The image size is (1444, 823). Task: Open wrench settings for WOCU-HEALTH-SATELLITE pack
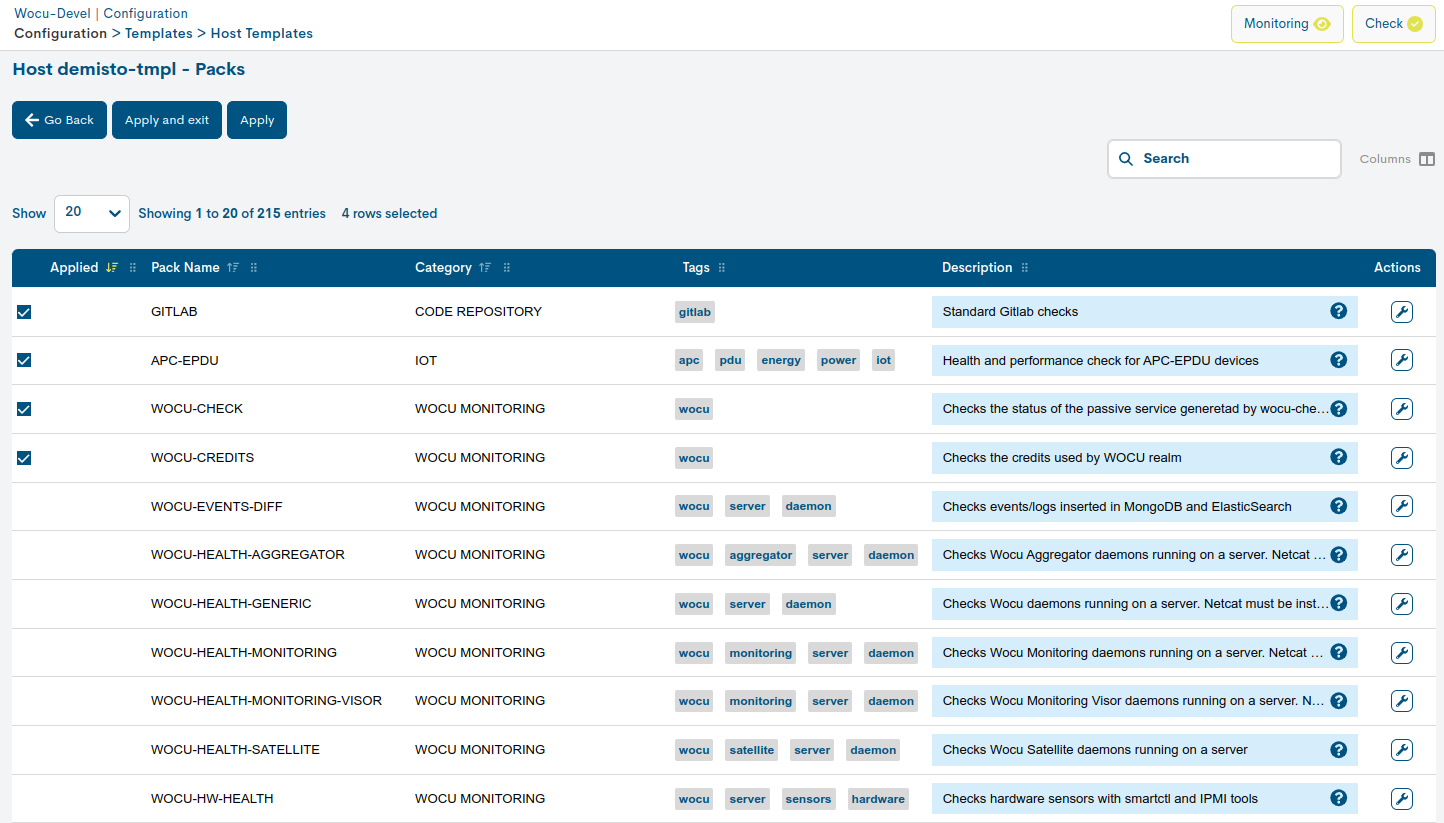click(1401, 750)
